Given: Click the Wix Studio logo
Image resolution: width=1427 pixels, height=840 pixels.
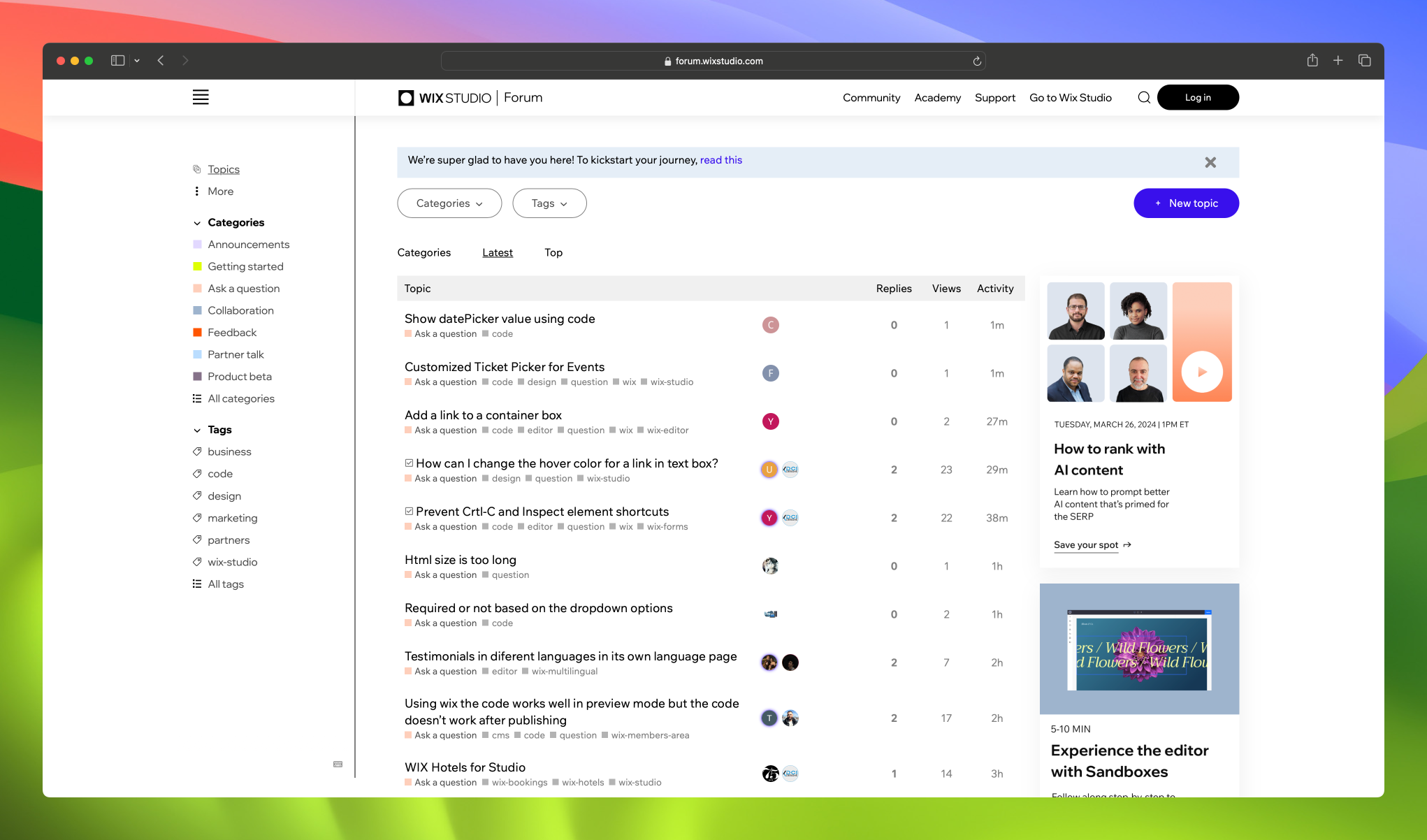Looking at the screenshot, I should [x=444, y=98].
